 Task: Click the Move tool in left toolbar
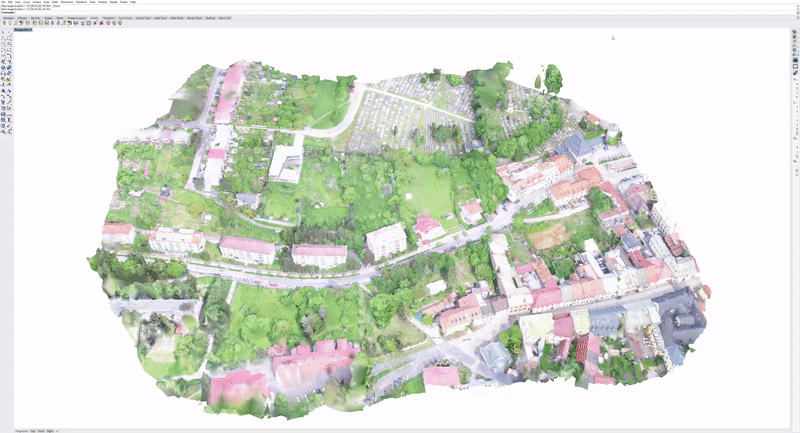click(x=3, y=110)
